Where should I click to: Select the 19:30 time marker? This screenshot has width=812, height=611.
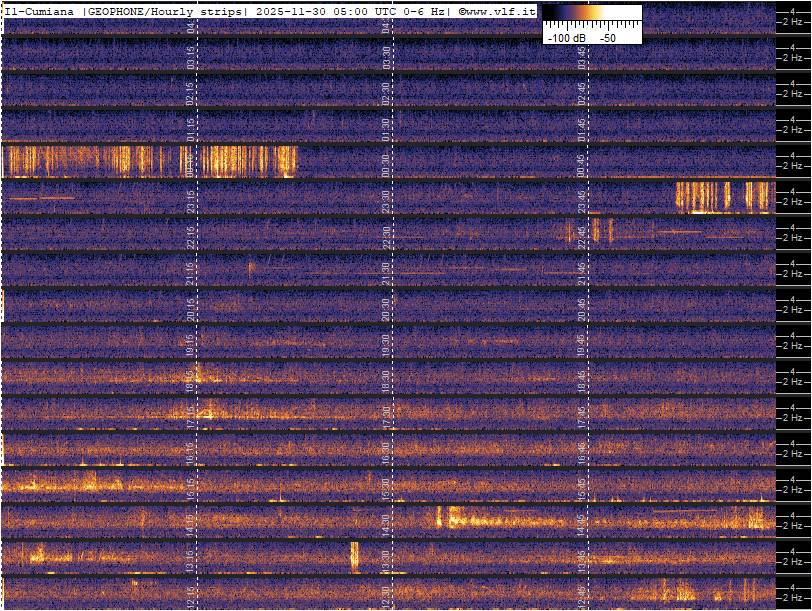click(386, 344)
